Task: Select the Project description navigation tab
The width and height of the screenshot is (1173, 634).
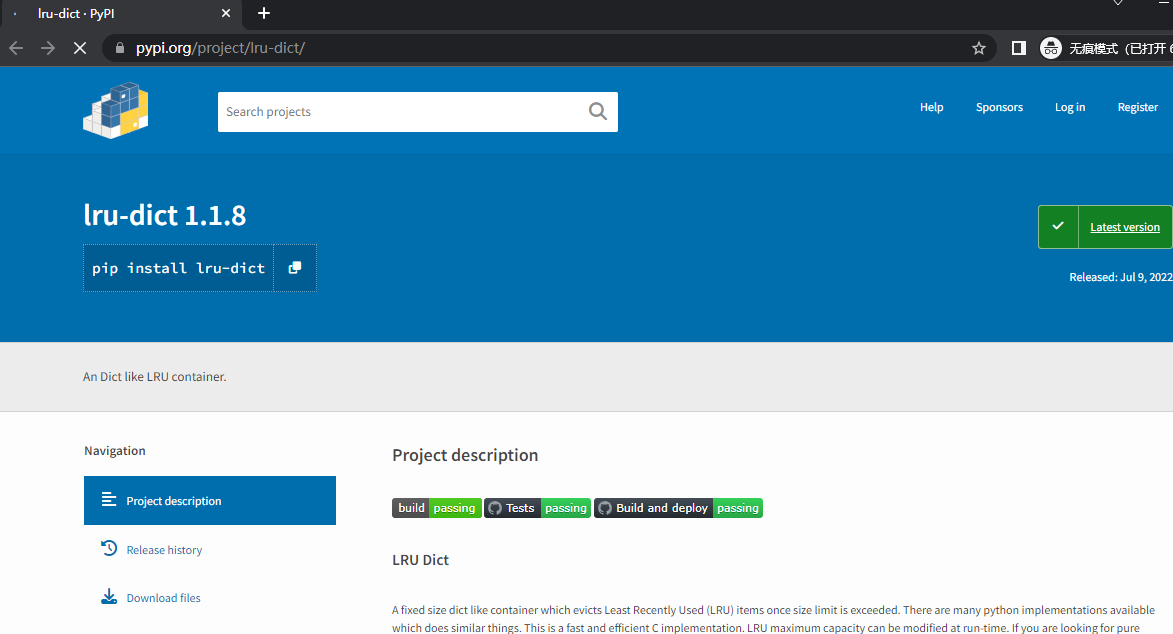Action: (209, 501)
